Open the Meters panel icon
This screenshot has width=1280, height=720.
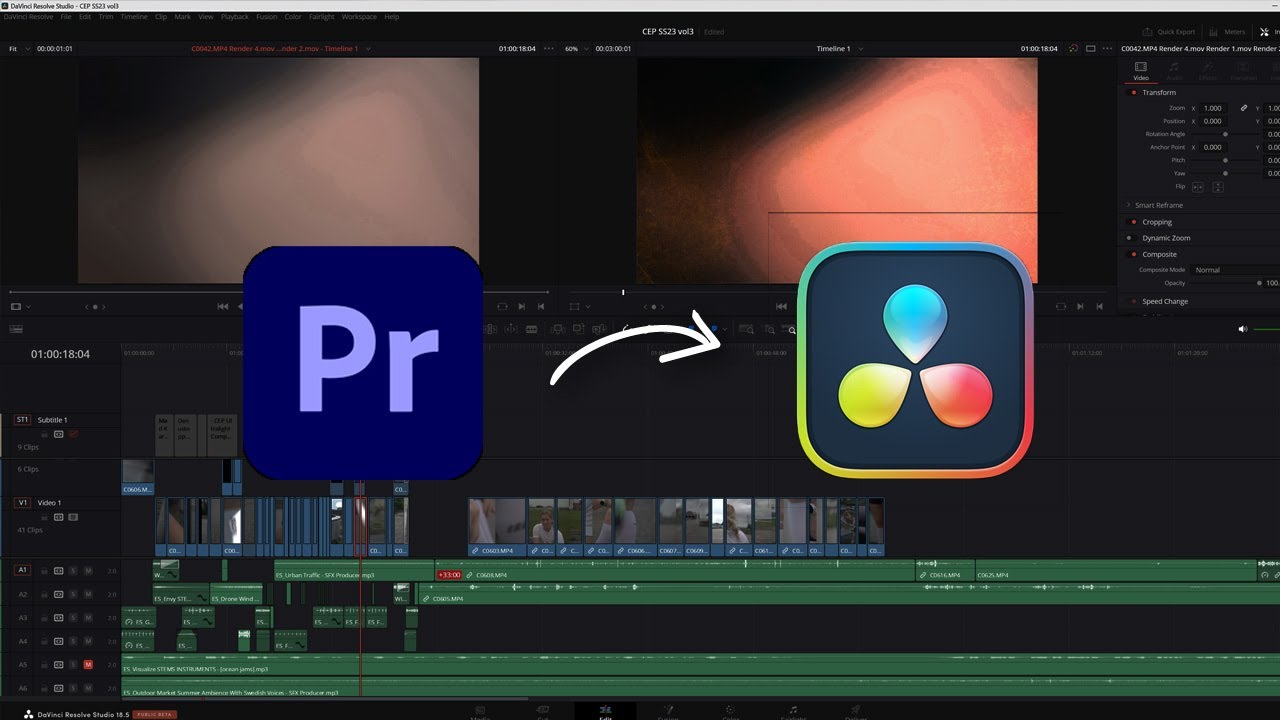(1212, 32)
